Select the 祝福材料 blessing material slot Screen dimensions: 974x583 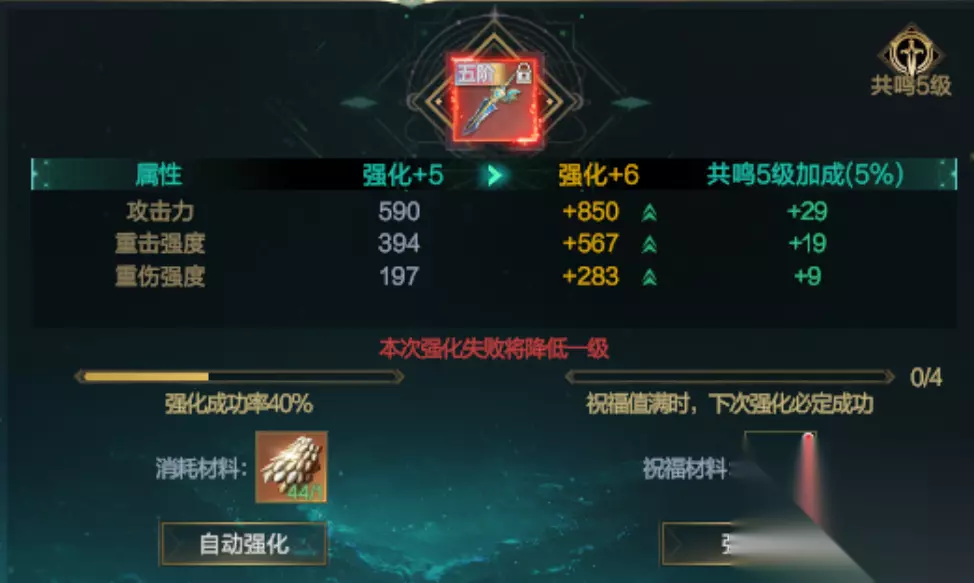coord(780,467)
